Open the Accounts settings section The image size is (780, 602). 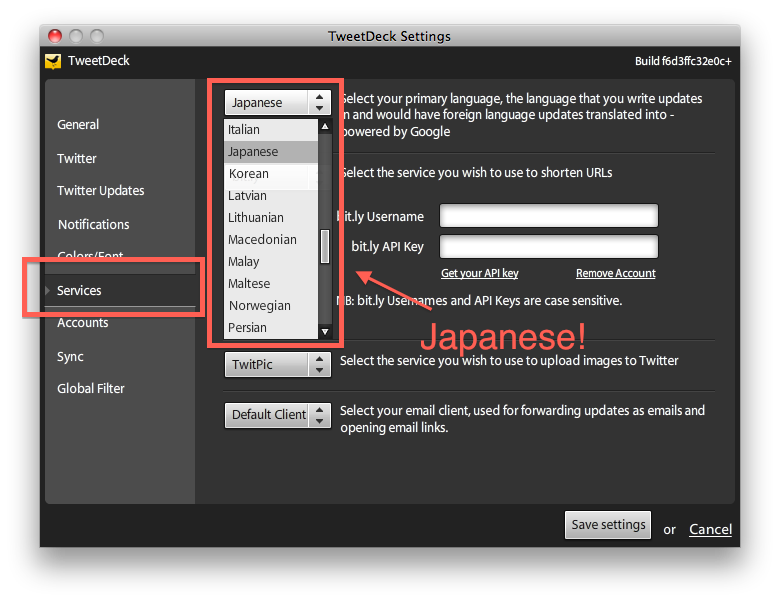[83, 323]
